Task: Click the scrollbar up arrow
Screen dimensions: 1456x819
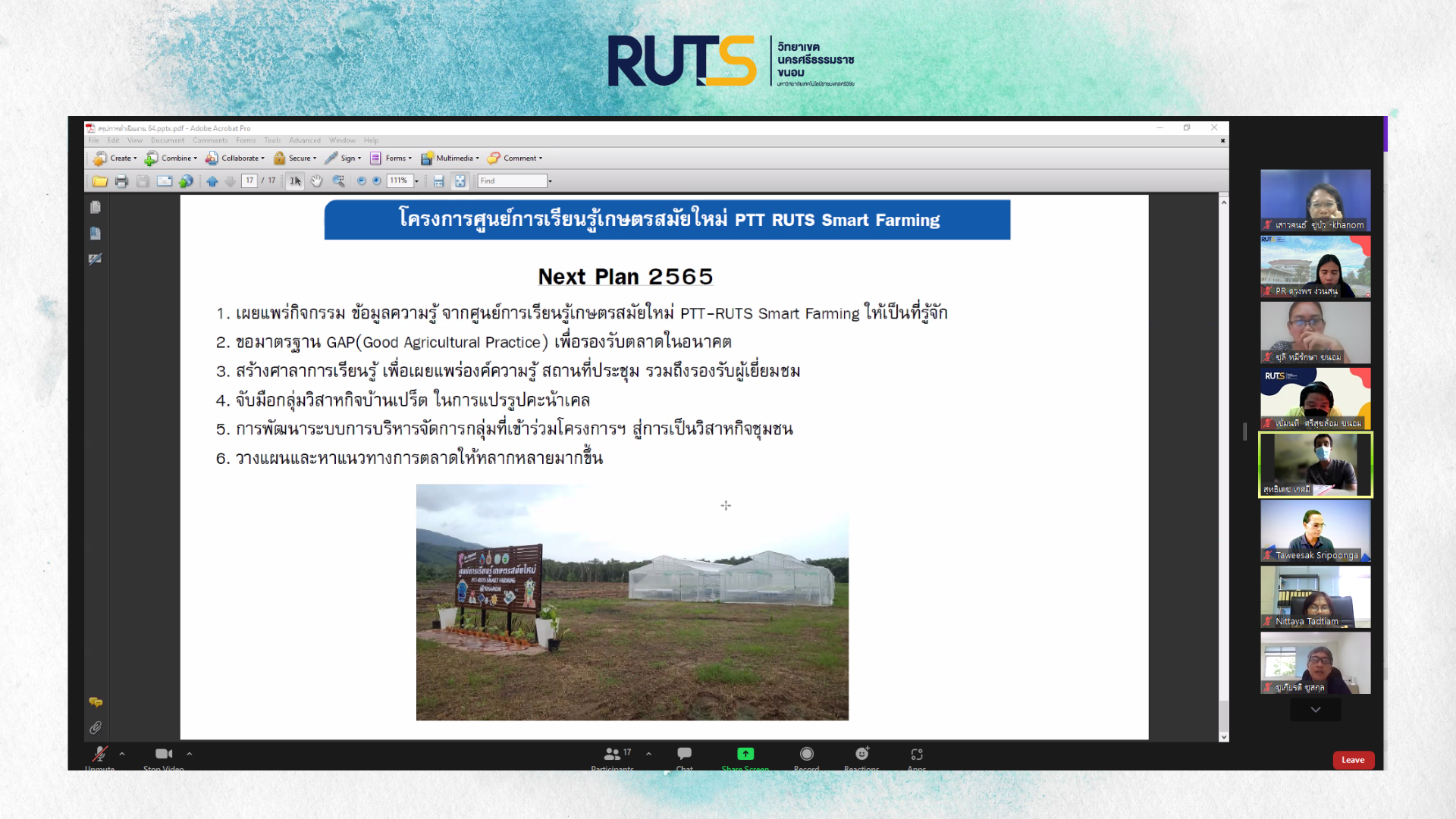Action: 1223,202
